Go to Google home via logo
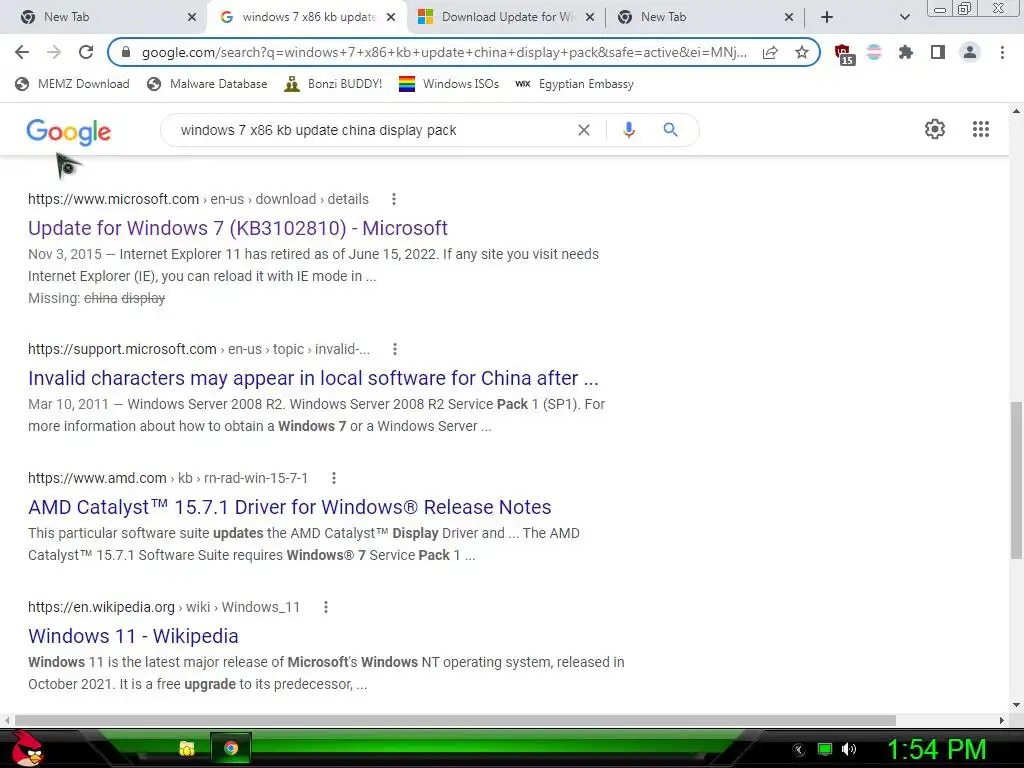 69,133
